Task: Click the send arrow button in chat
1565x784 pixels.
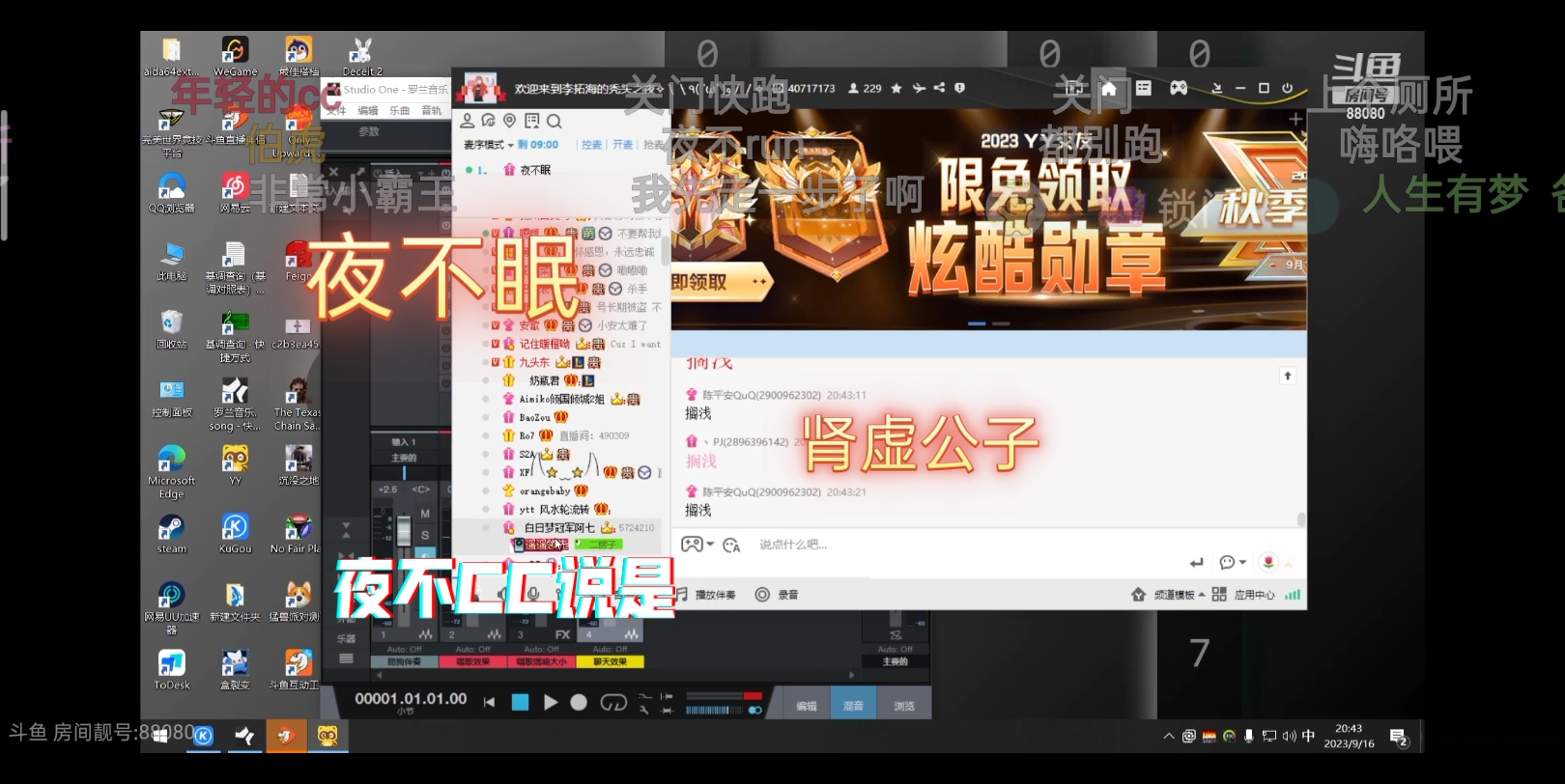Action: (1197, 563)
